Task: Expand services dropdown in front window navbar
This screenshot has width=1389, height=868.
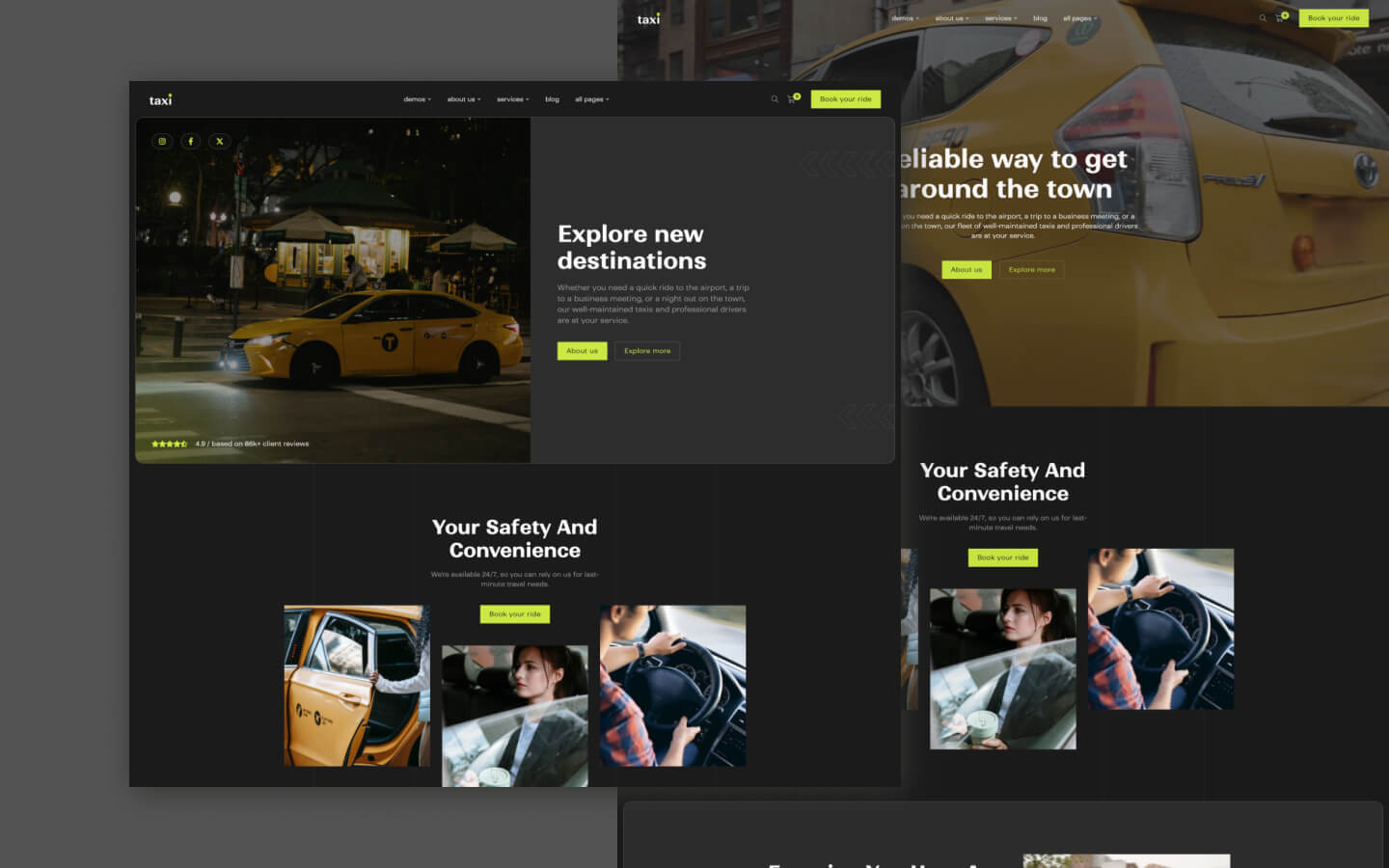Action: (x=513, y=99)
